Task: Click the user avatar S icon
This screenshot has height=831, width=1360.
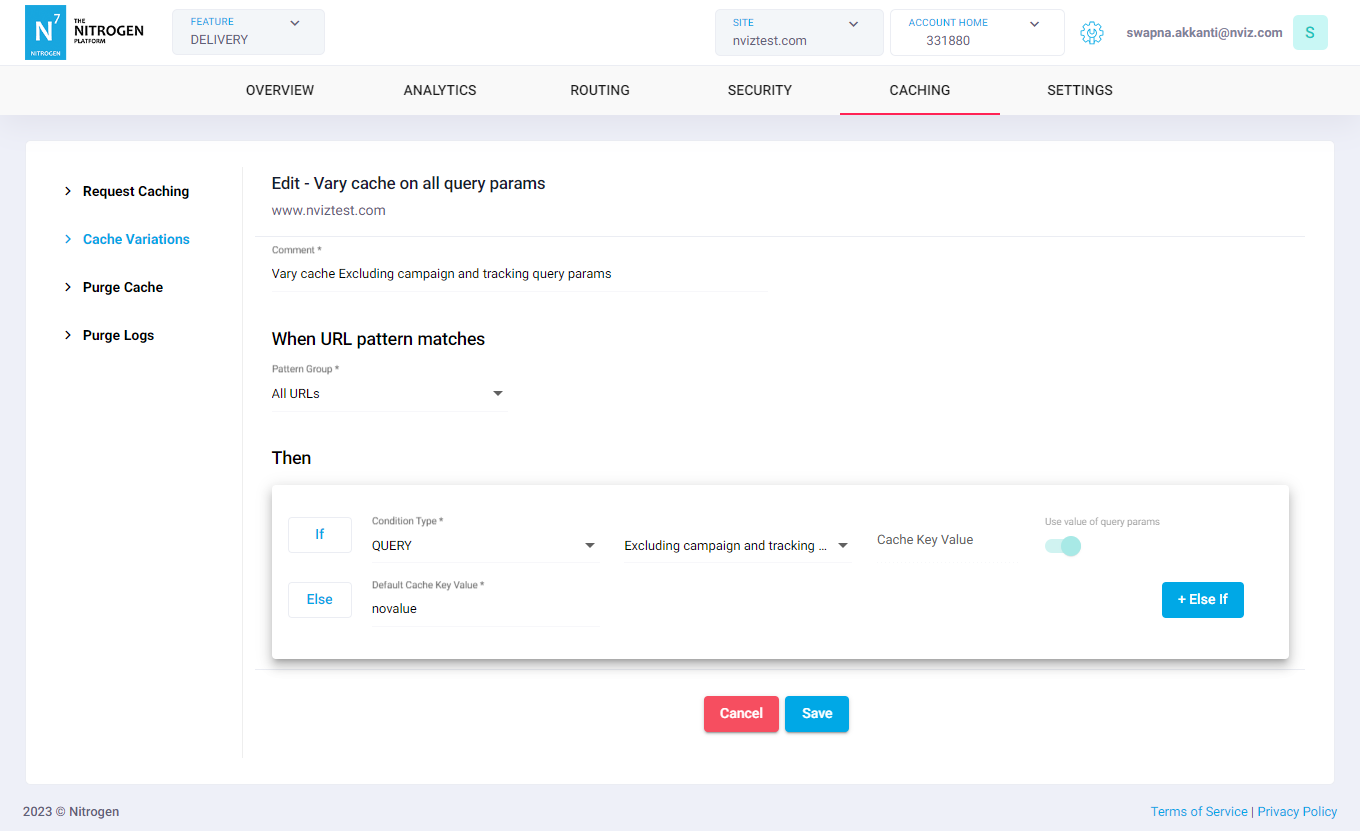Action: (x=1309, y=33)
